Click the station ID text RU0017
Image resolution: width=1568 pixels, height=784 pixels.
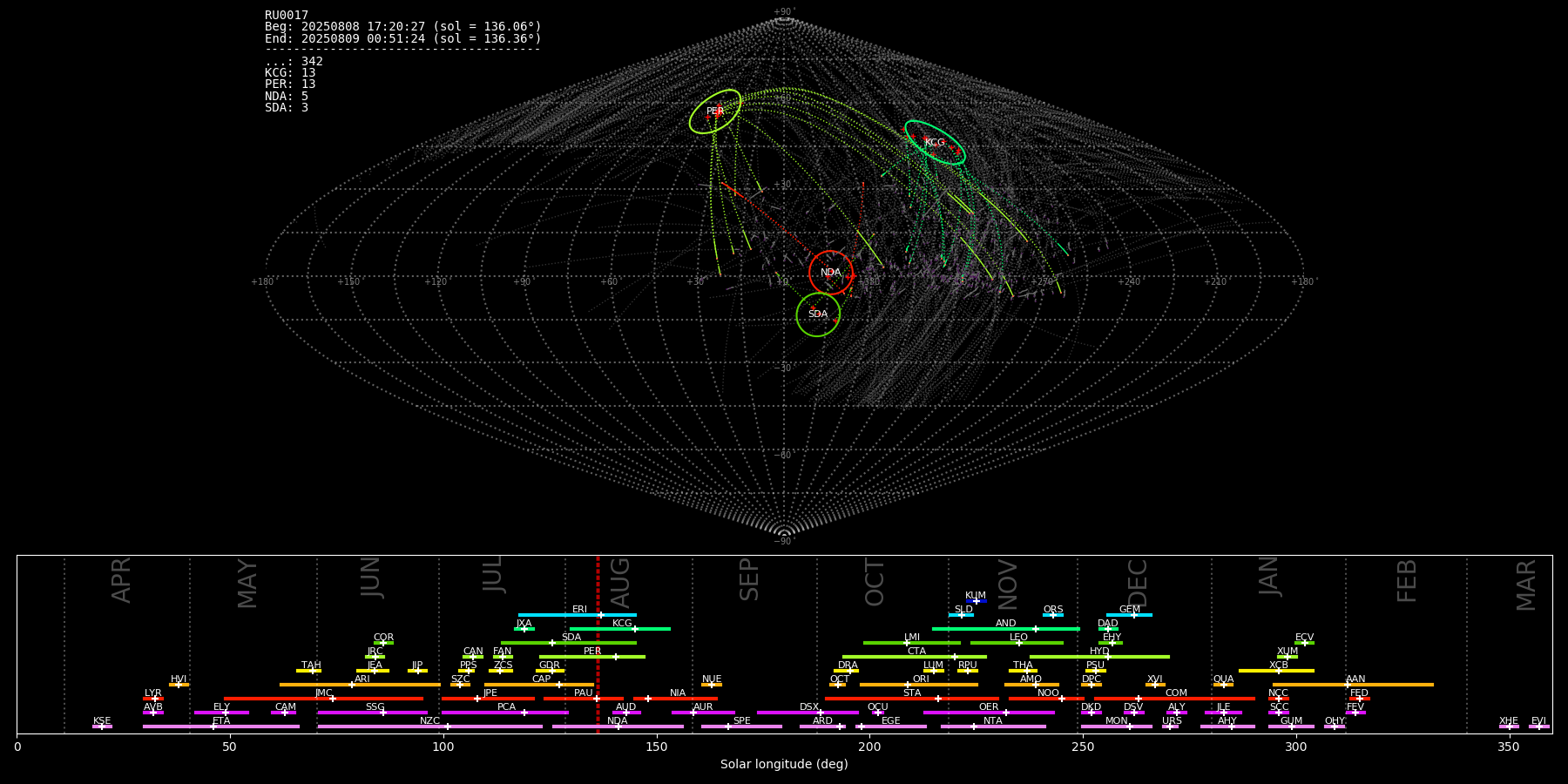pos(287,16)
